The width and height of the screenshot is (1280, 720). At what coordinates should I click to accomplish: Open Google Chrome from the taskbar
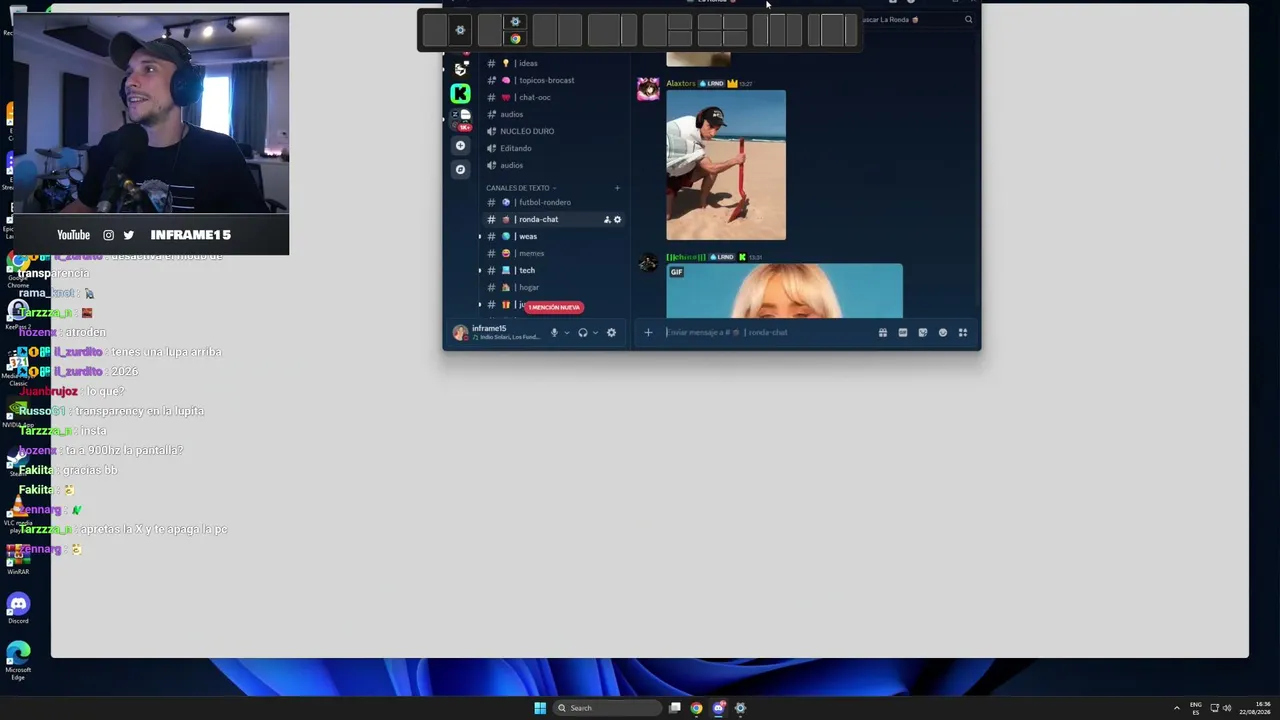click(x=696, y=708)
